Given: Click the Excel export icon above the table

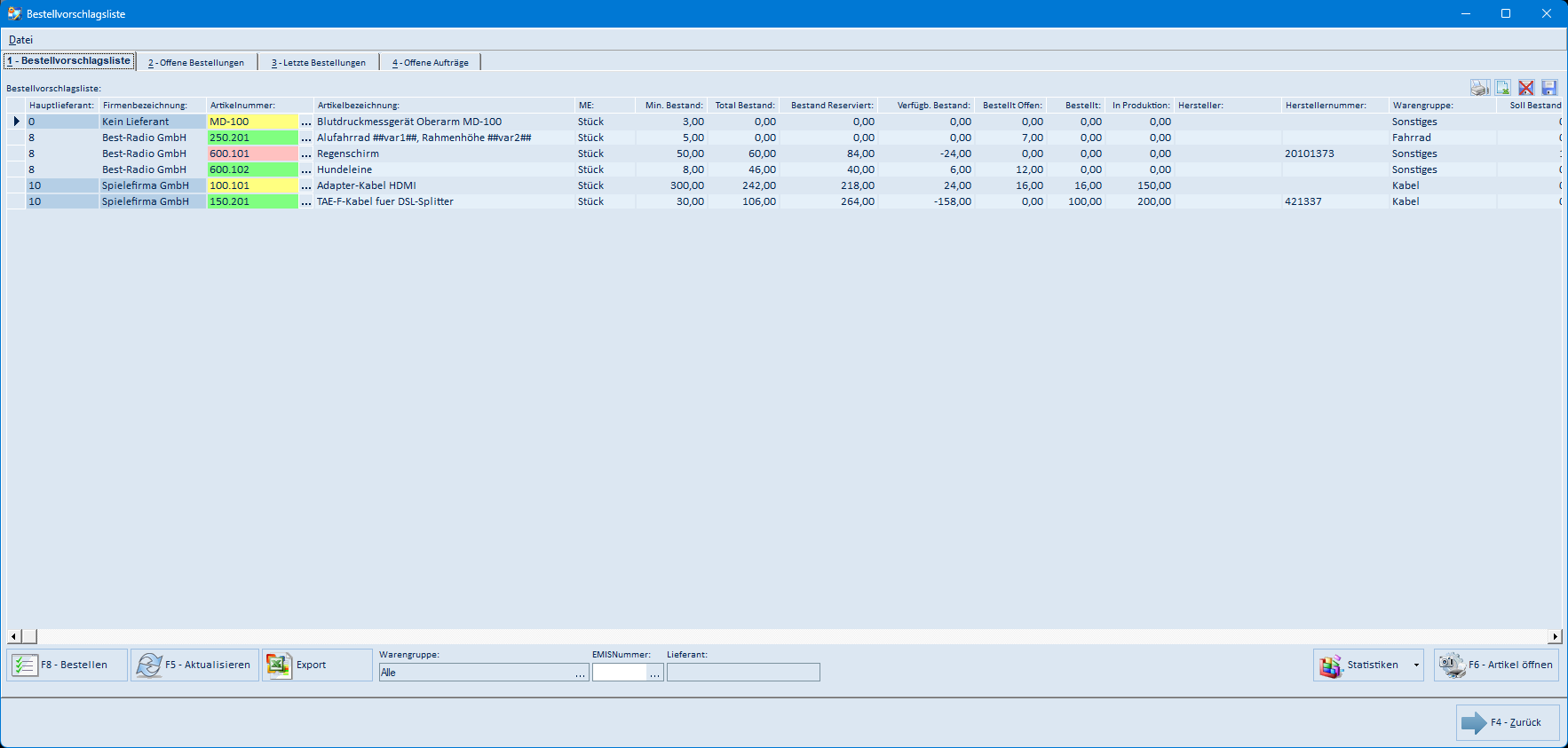Looking at the screenshot, I should click(1502, 88).
